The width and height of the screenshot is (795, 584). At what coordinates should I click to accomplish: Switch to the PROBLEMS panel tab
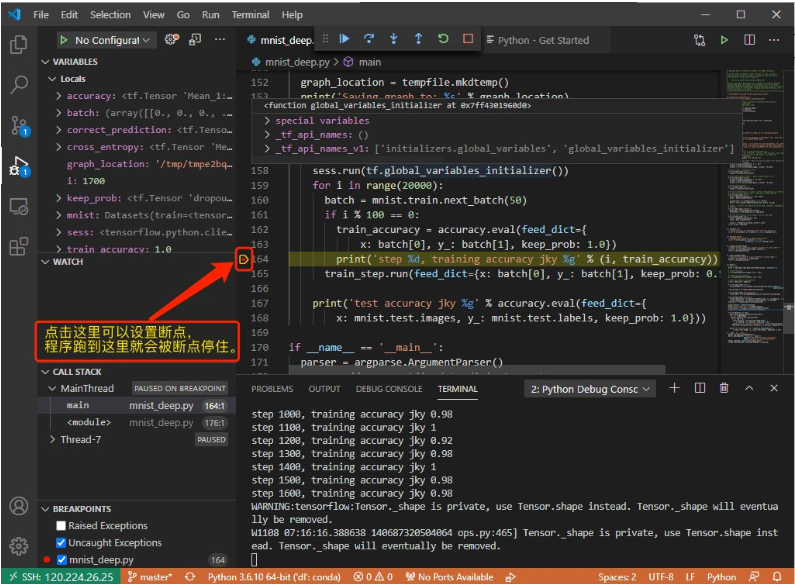[x=272, y=389]
